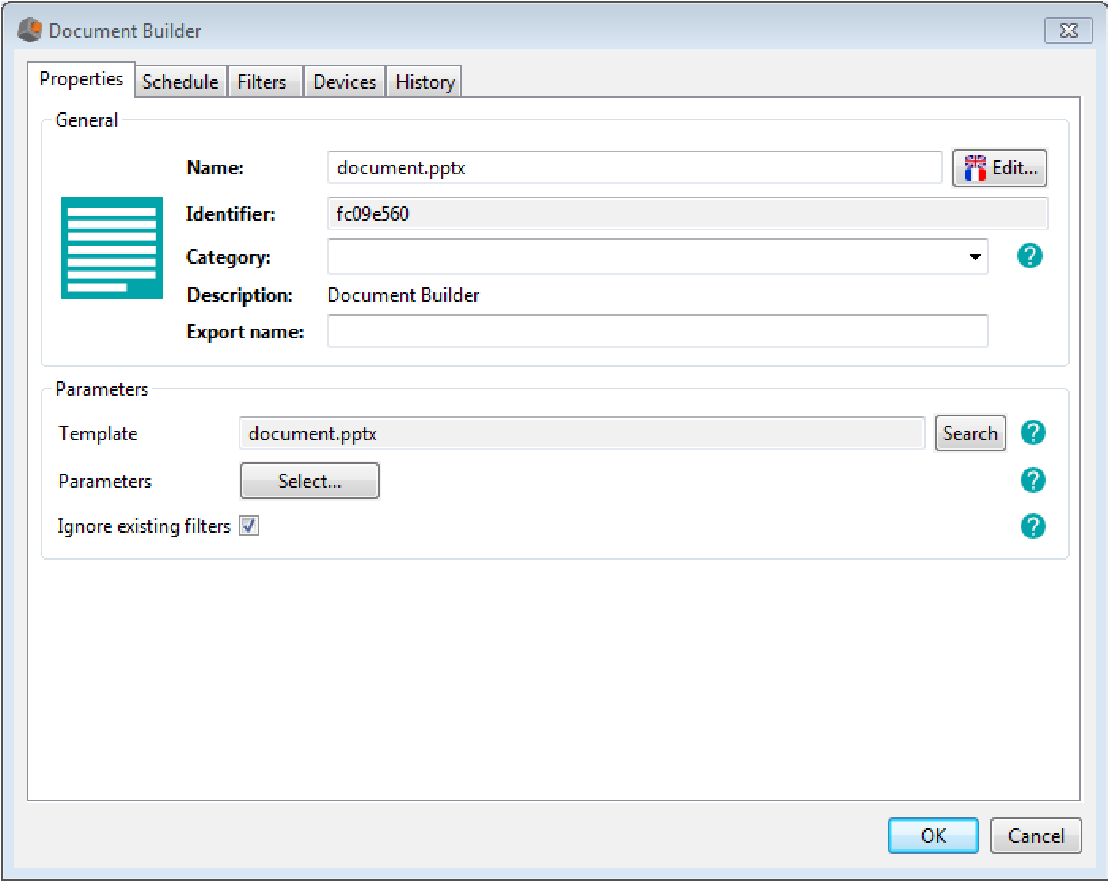Image resolution: width=1108 pixels, height=881 pixels.
Task: Expand the Category dropdown
Action: [x=975, y=256]
